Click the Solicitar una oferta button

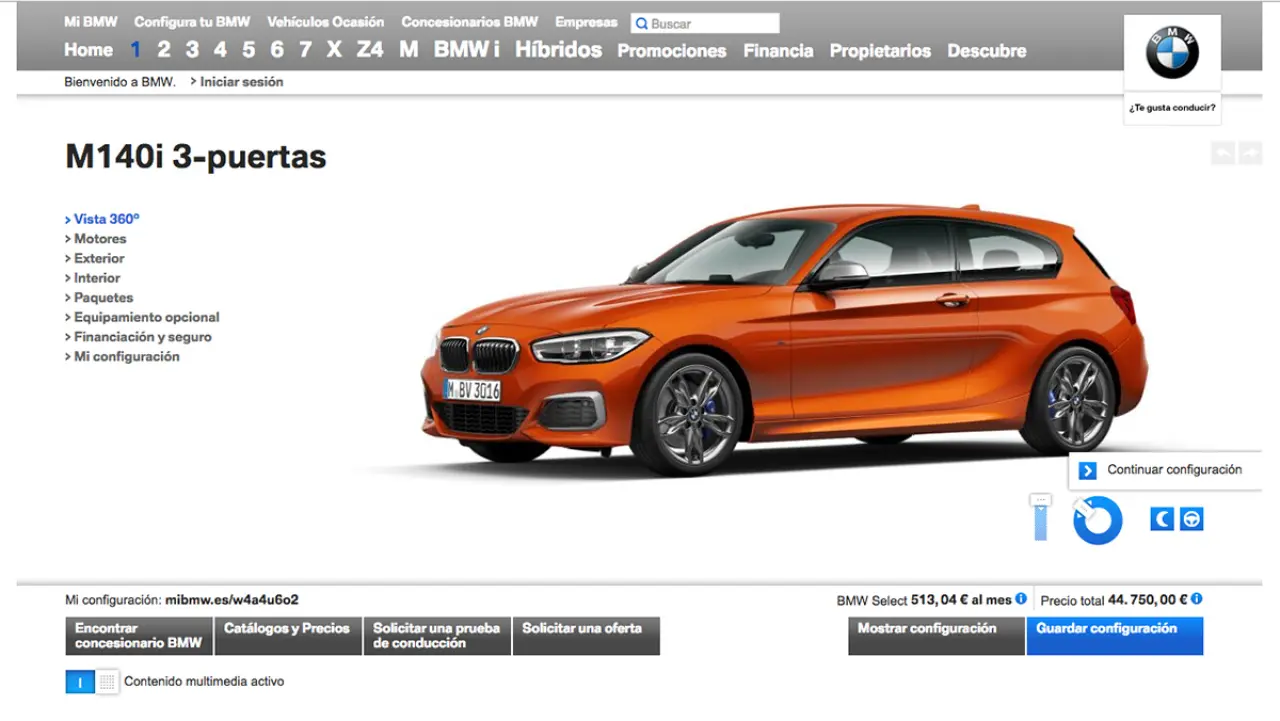pyautogui.click(x=585, y=635)
